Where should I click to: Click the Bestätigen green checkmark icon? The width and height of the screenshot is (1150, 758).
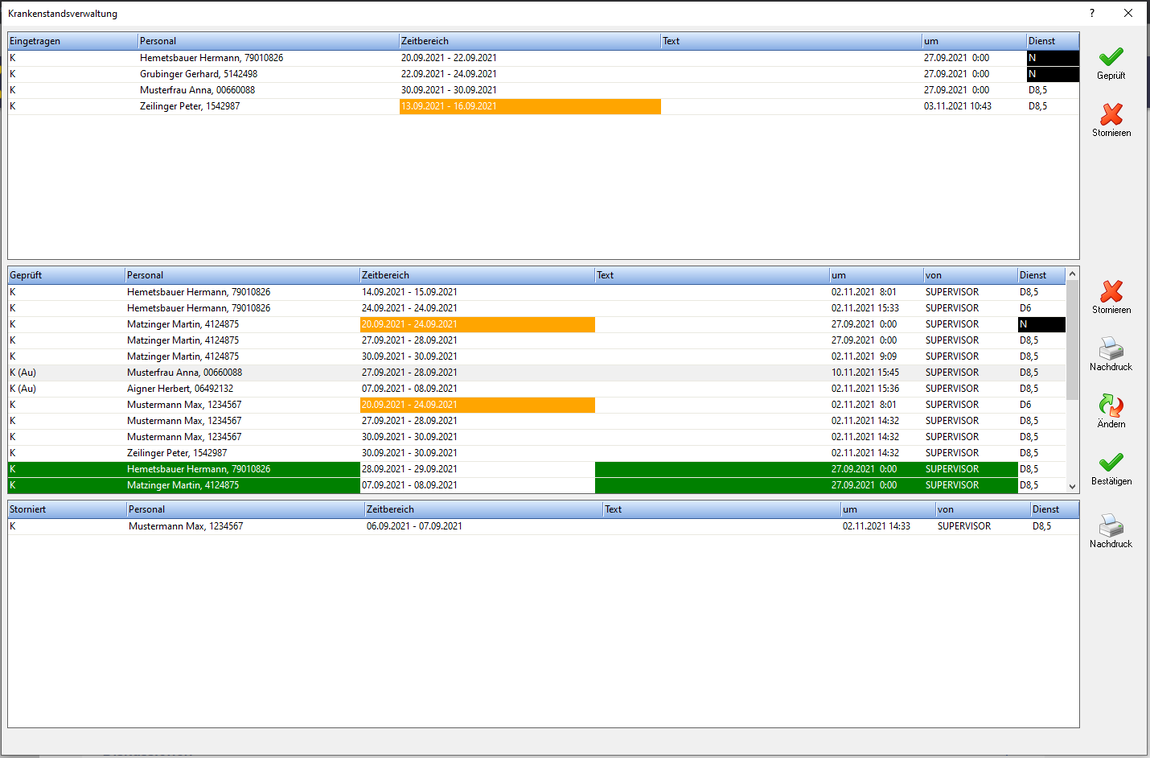click(1111, 463)
